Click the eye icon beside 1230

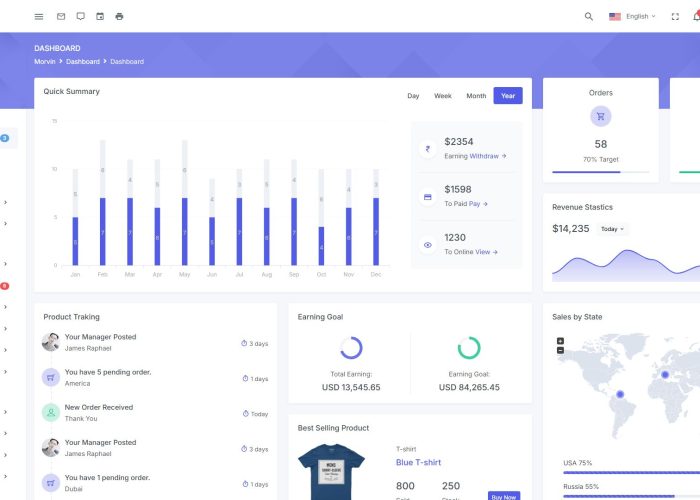click(x=428, y=245)
